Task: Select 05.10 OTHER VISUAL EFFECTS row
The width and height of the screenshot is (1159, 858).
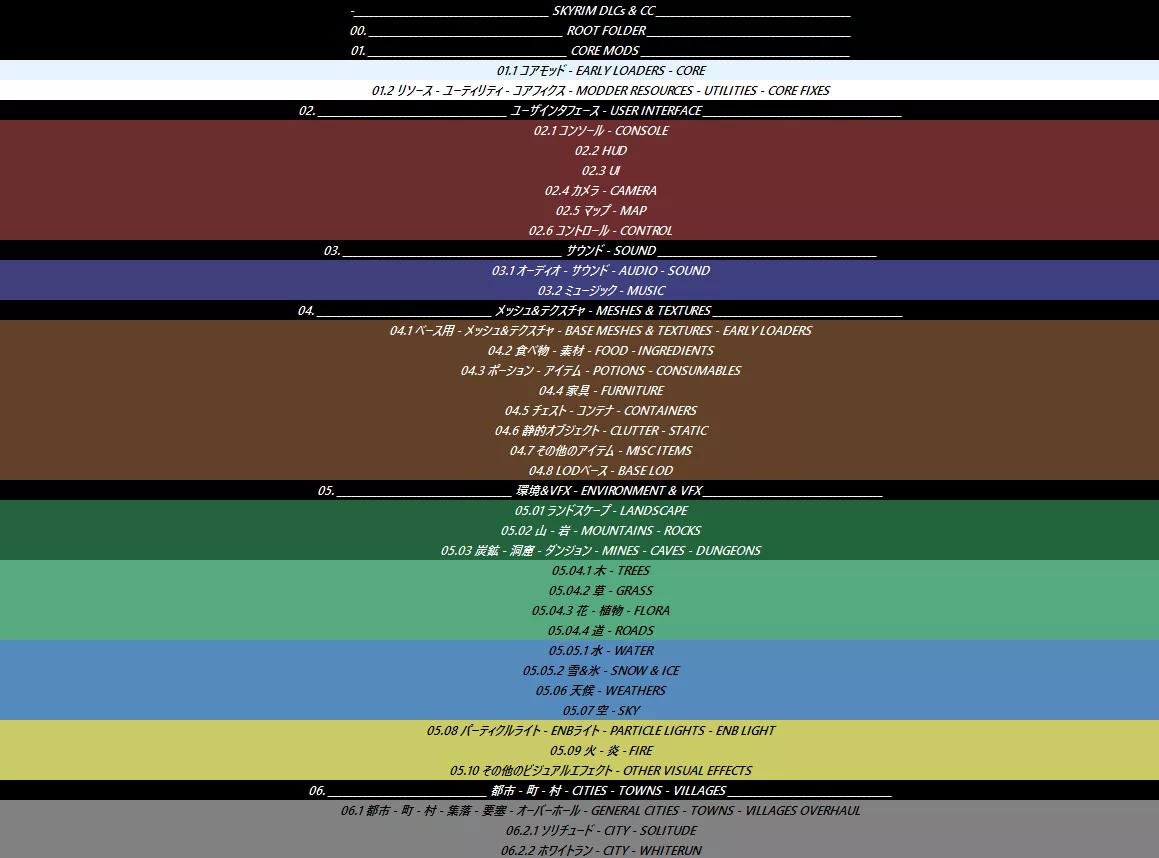Action: tap(580, 770)
